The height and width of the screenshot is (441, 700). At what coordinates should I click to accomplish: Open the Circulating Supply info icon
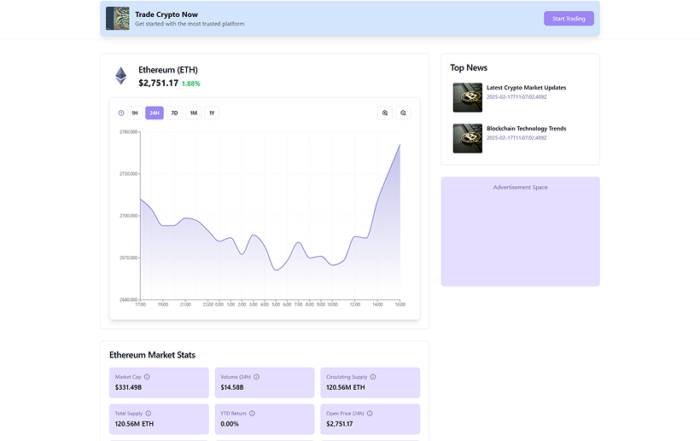[373, 377]
